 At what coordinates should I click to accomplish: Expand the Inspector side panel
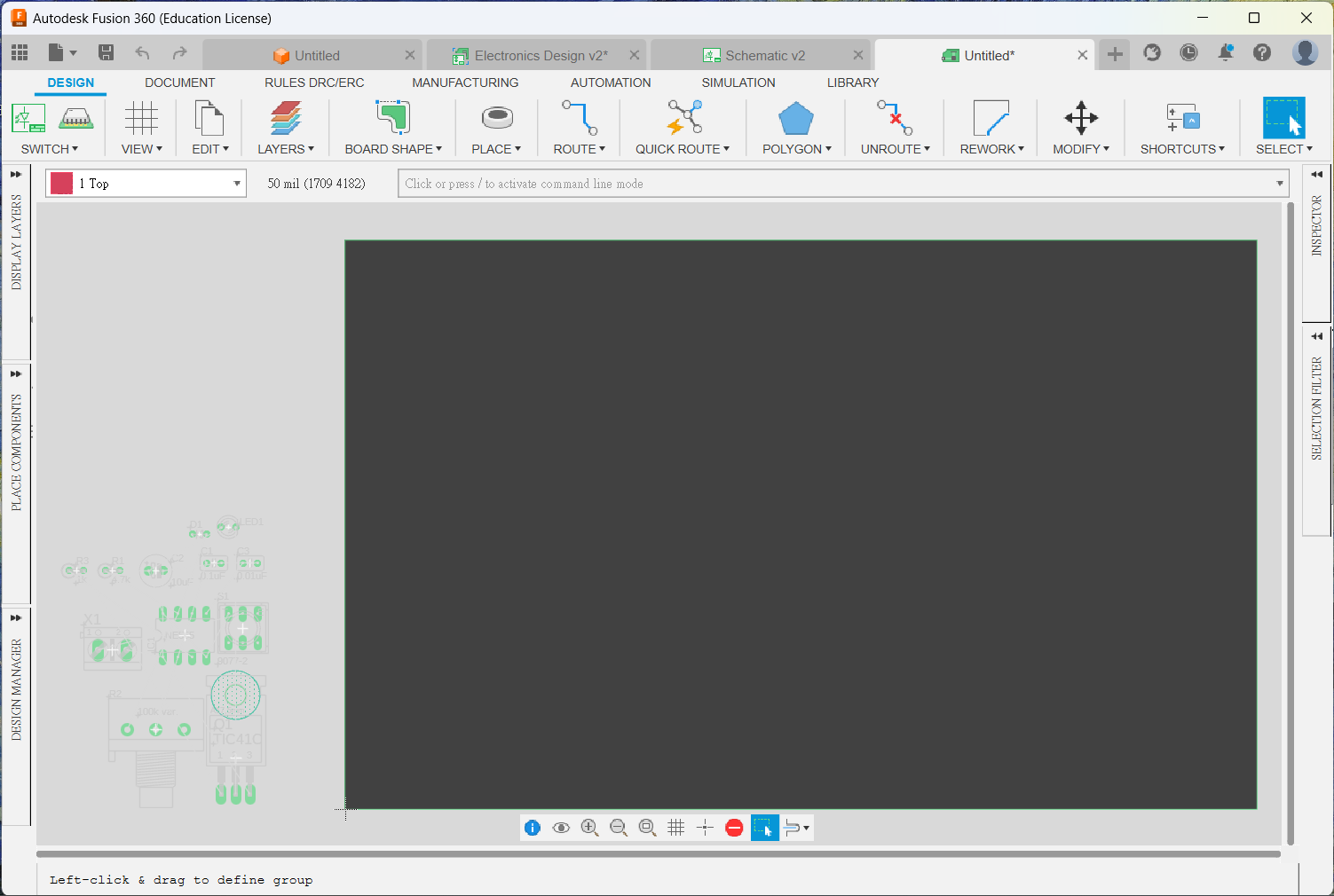coord(1316,175)
